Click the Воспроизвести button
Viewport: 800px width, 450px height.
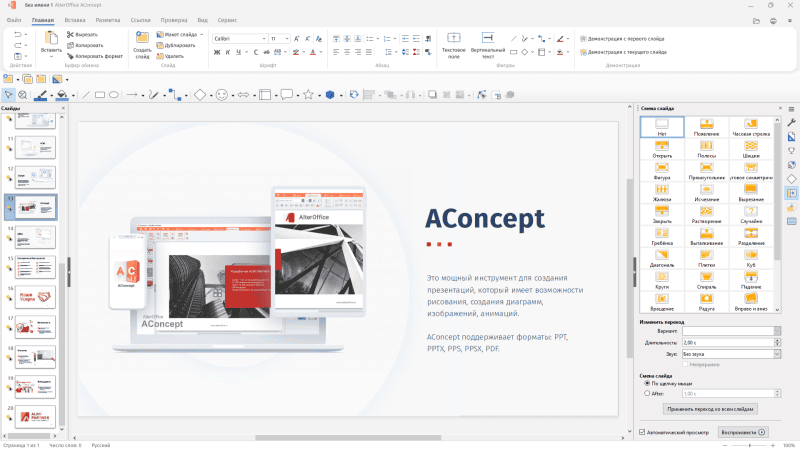(x=743, y=432)
